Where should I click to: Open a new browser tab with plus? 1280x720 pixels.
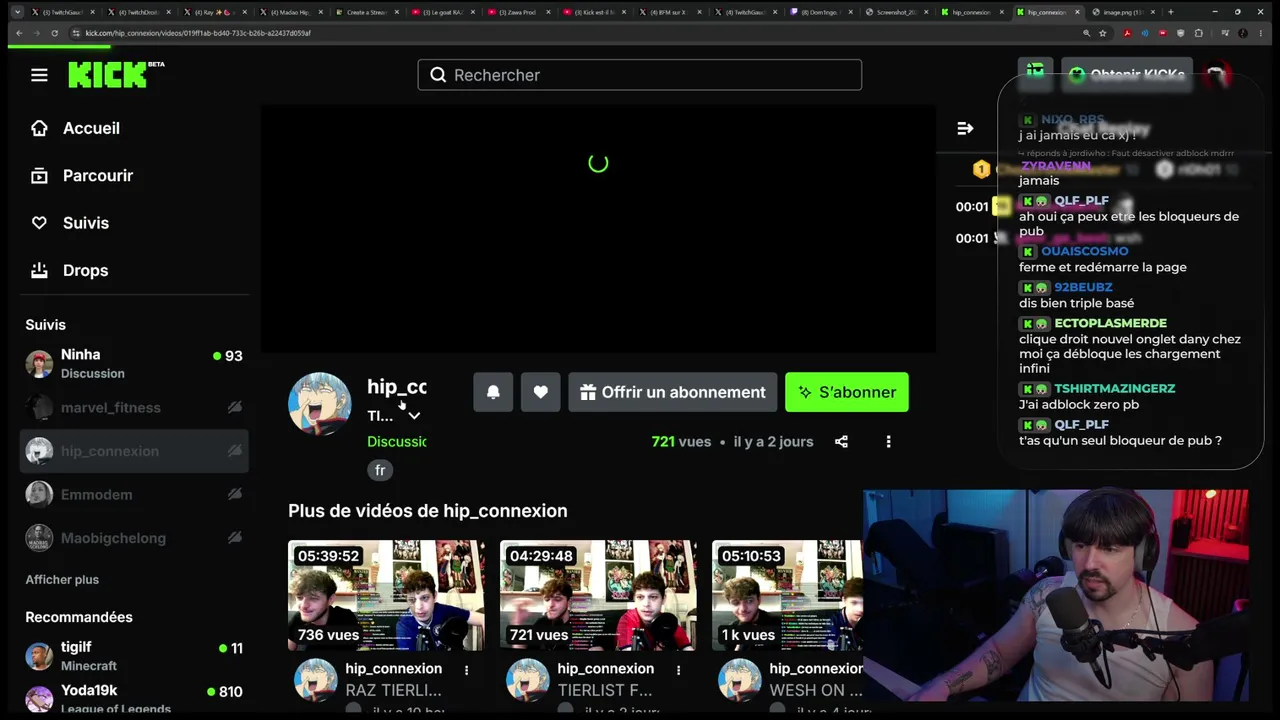click(1170, 12)
